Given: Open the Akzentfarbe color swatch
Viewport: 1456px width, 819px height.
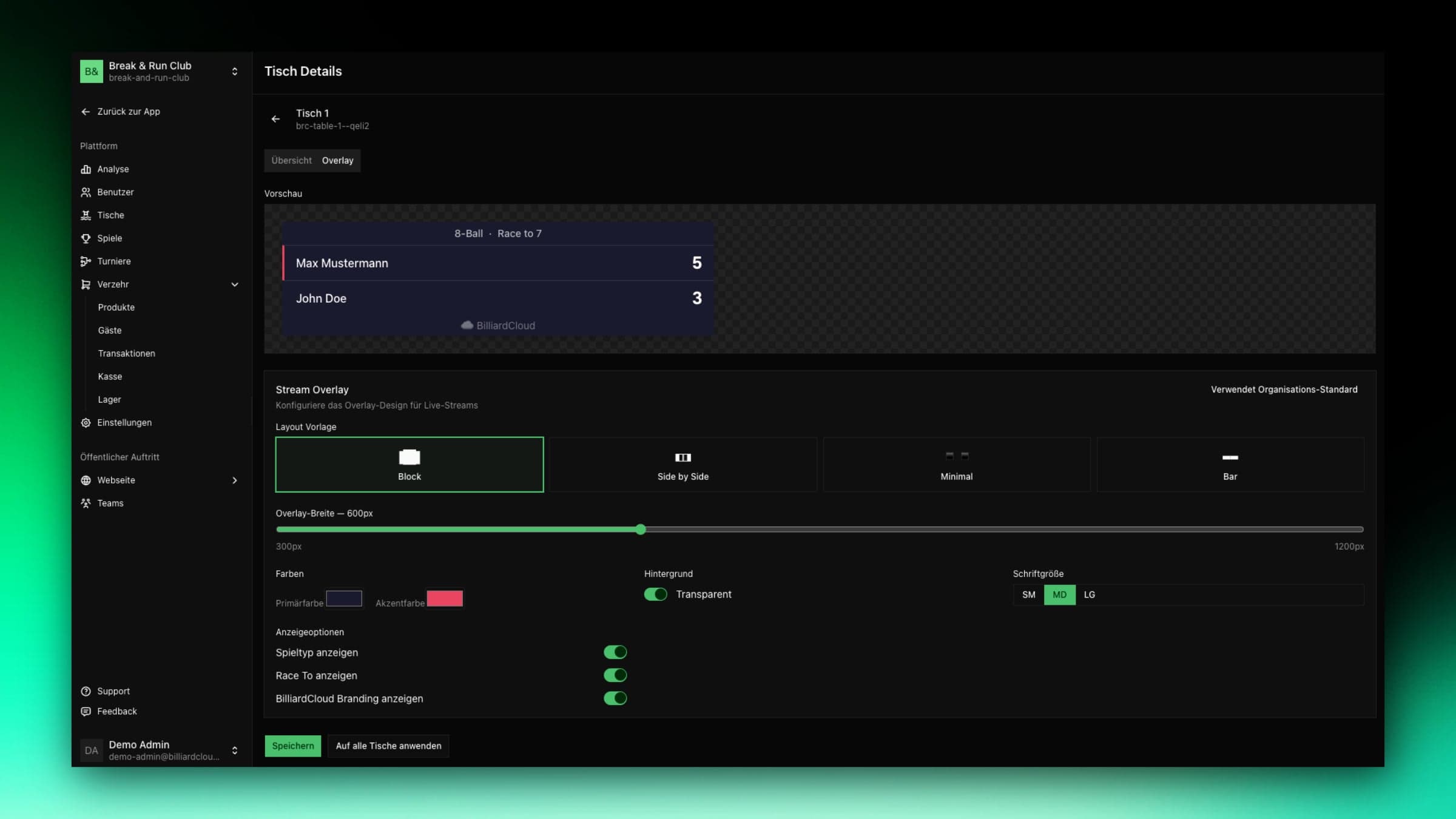Looking at the screenshot, I should pos(445,599).
